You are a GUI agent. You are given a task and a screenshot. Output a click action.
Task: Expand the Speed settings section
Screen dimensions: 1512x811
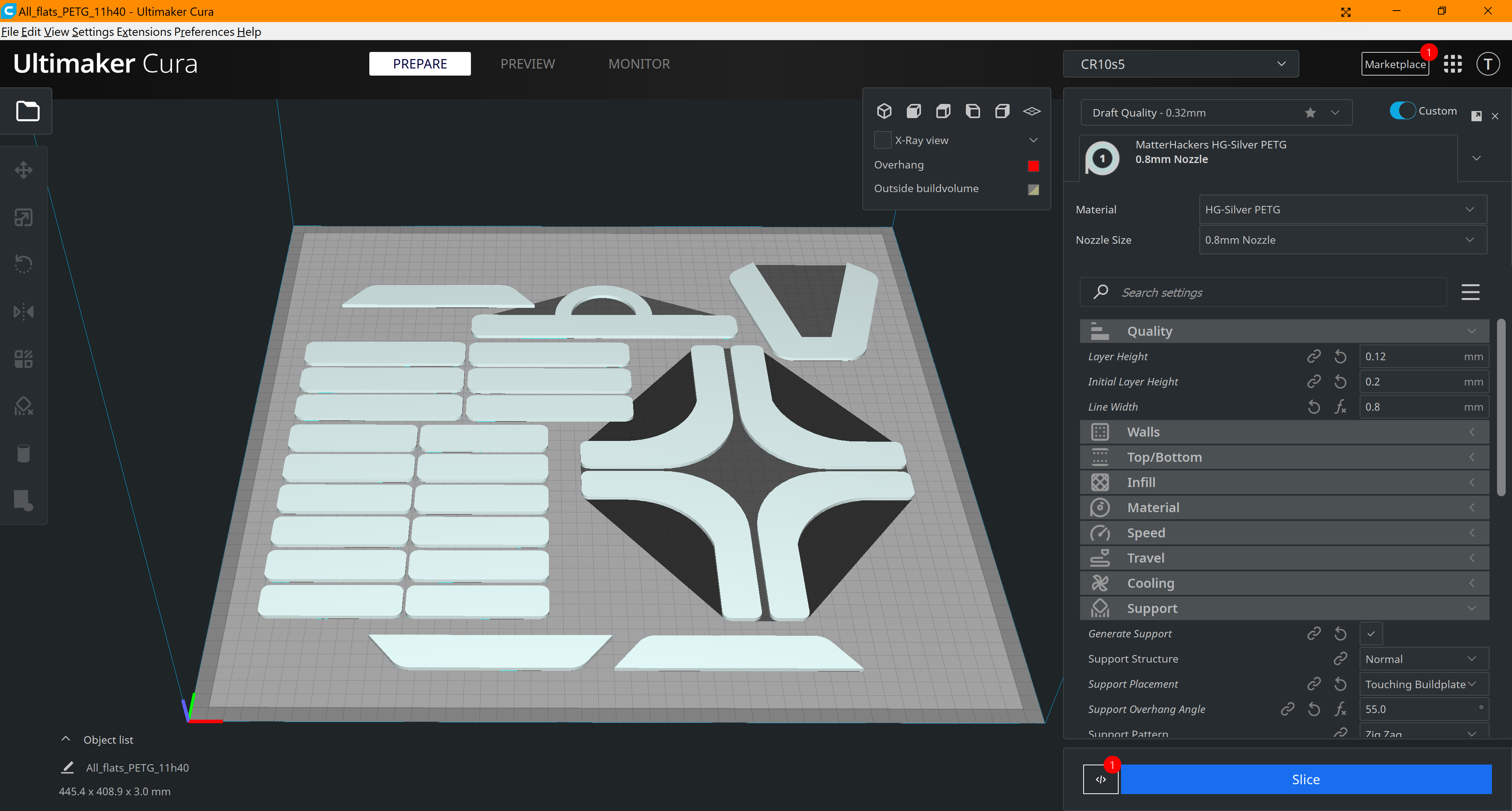tap(1284, 533)
